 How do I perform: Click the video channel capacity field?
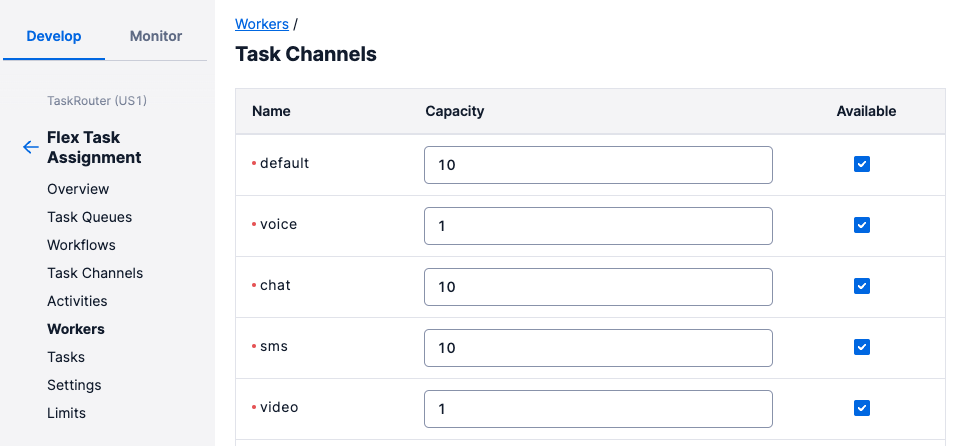(x=598, y=409)
